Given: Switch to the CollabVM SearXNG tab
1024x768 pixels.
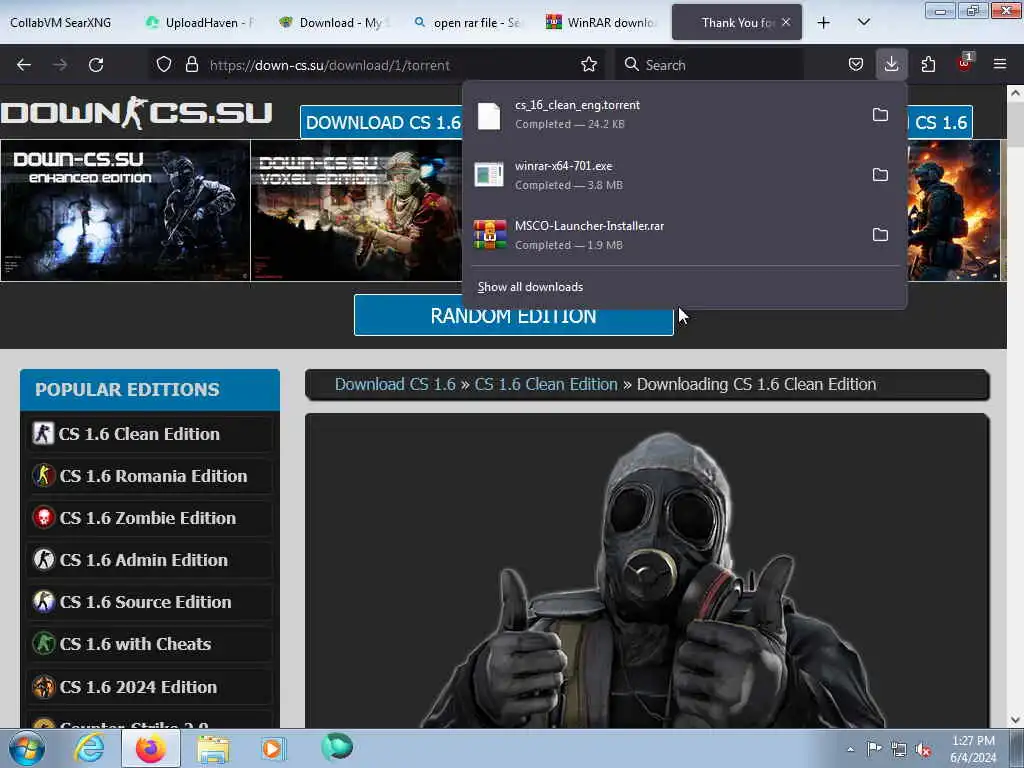Looking at the screenshot, I should [61, 23].
